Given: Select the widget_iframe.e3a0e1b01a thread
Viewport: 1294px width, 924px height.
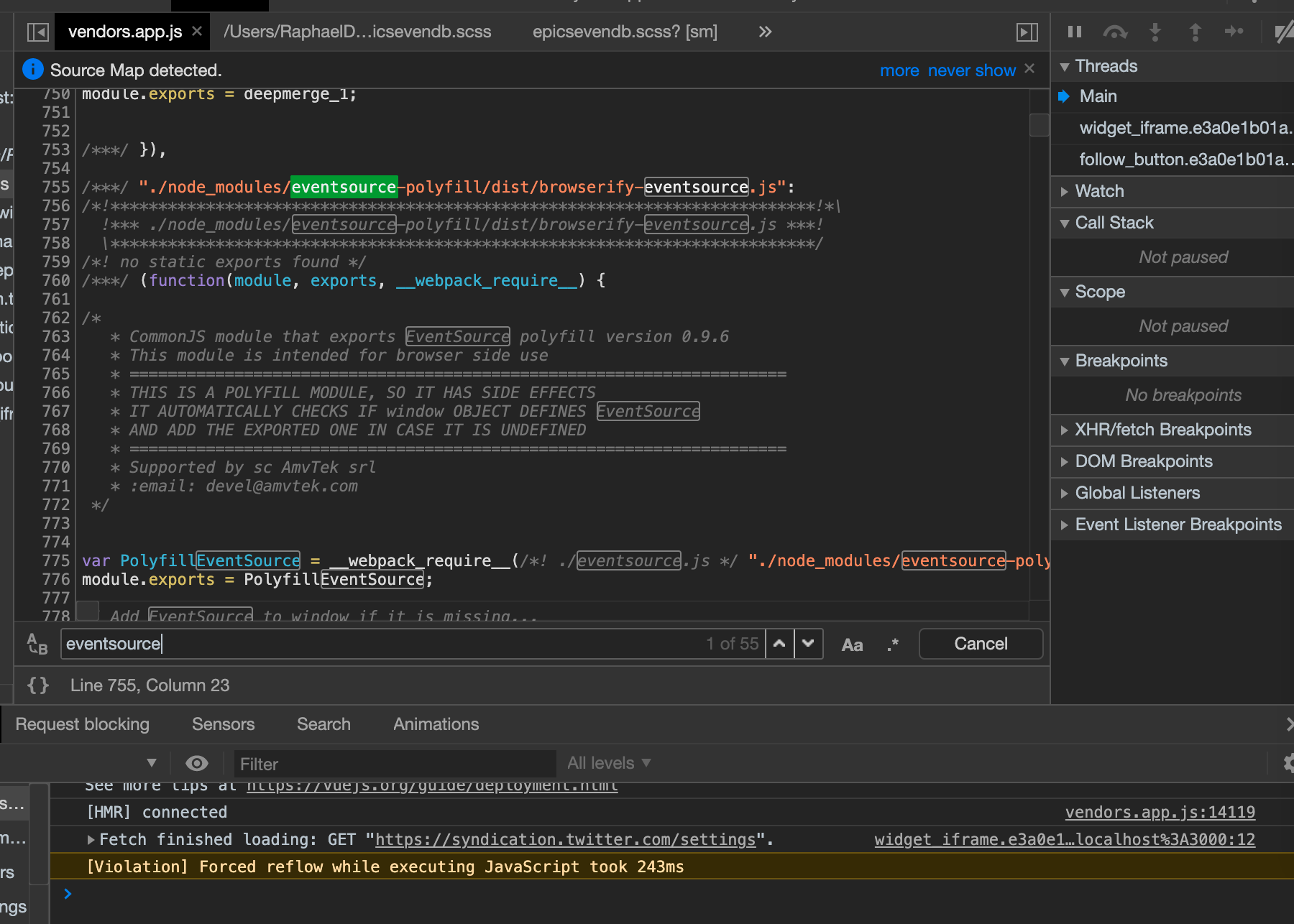Looking at the screenshot, I should coord(1186,128).
